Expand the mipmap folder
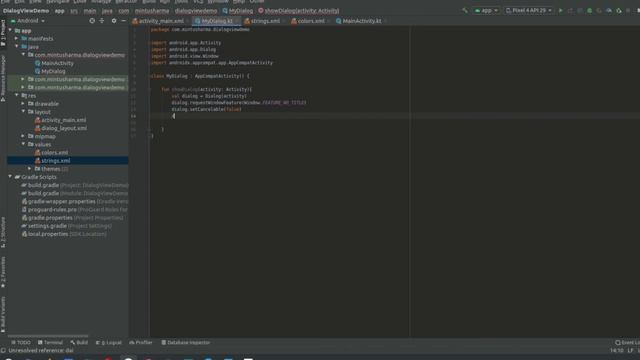This screenshot has width=640, height=360. pyautogui.click(x=23, y=136)
